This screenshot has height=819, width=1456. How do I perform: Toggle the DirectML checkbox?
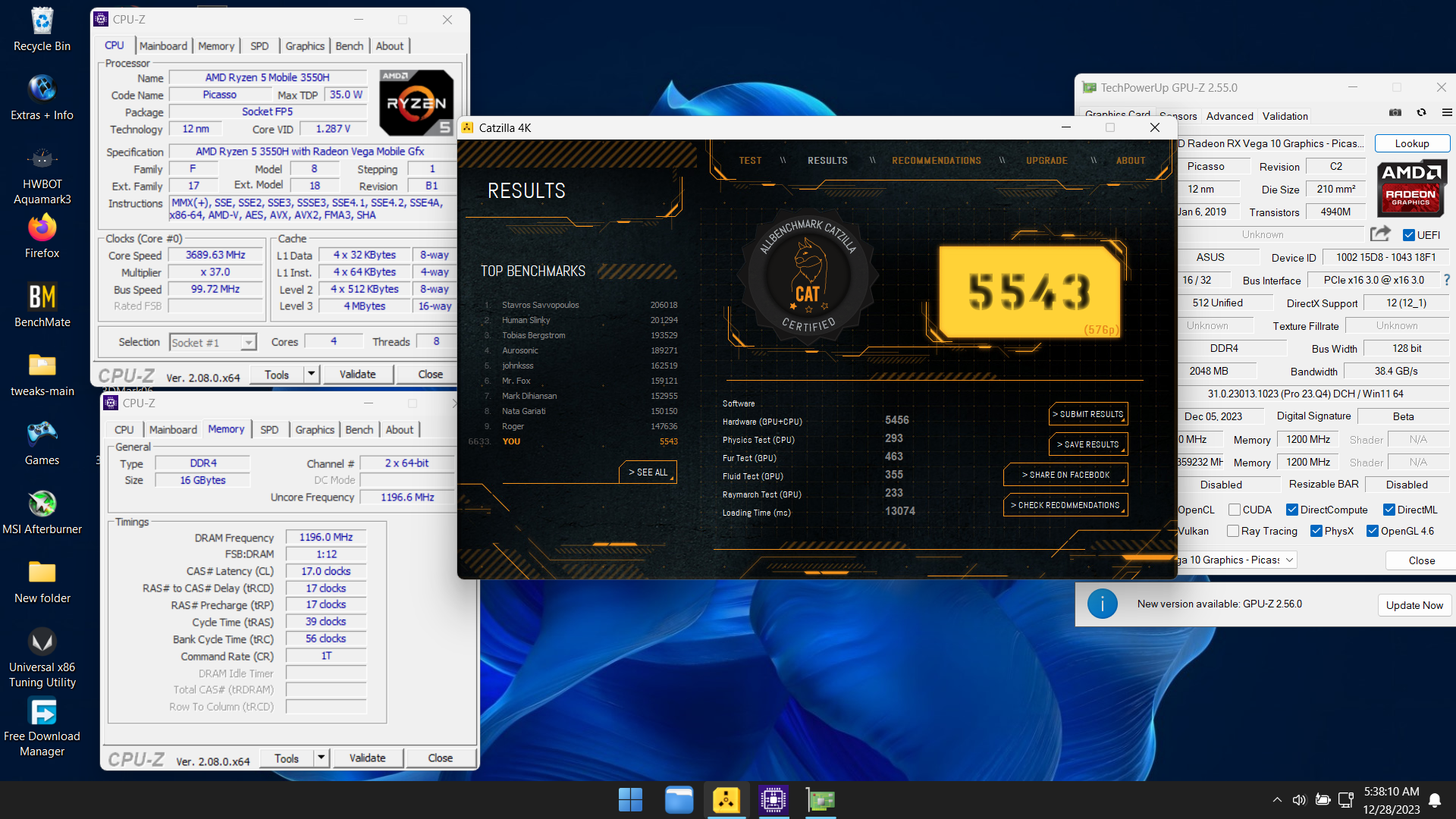point(1389,510)
